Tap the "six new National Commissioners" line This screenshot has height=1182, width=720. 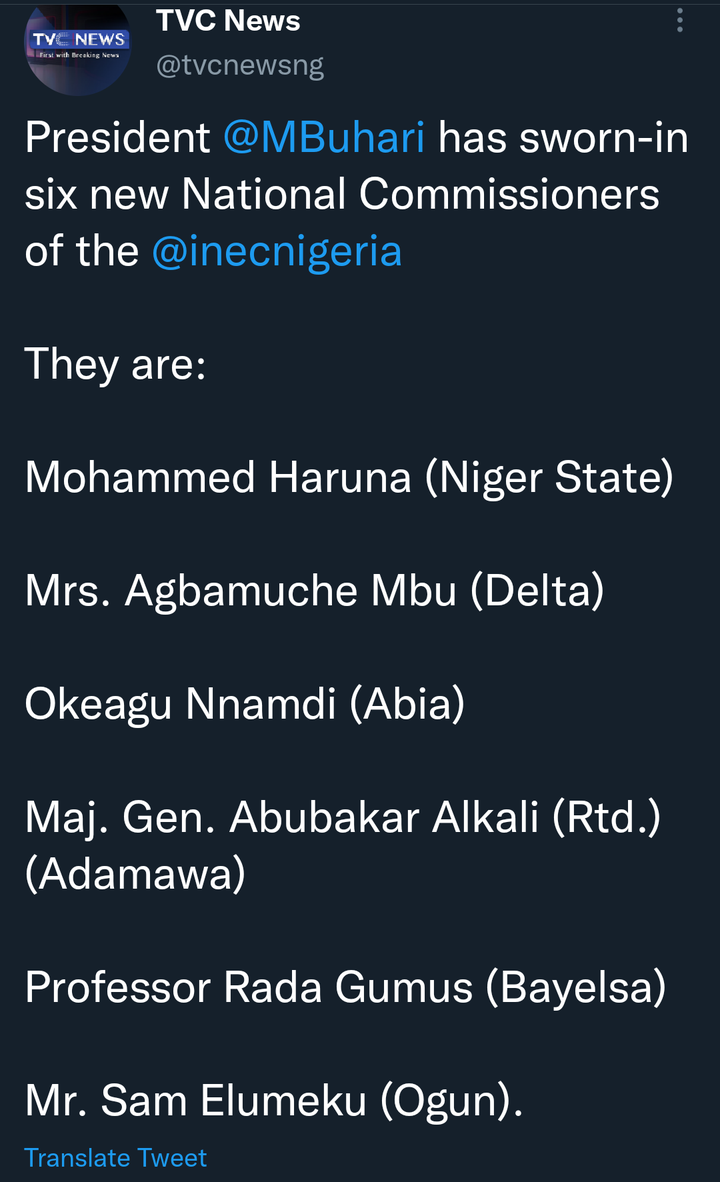click(x=342, y=194)
